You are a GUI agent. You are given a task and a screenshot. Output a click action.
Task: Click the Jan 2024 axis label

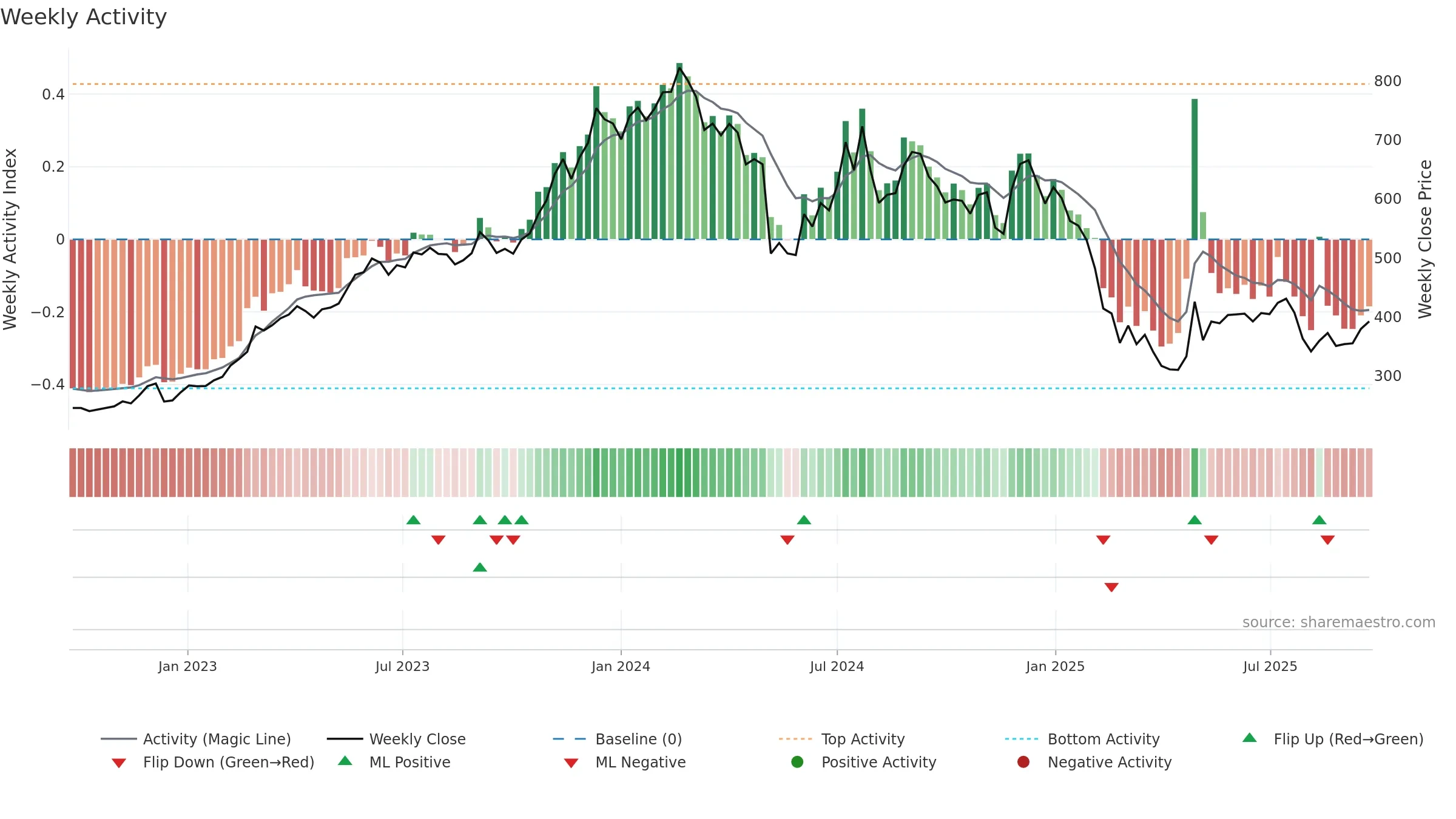pyautogui.click(x=621, y=666)
